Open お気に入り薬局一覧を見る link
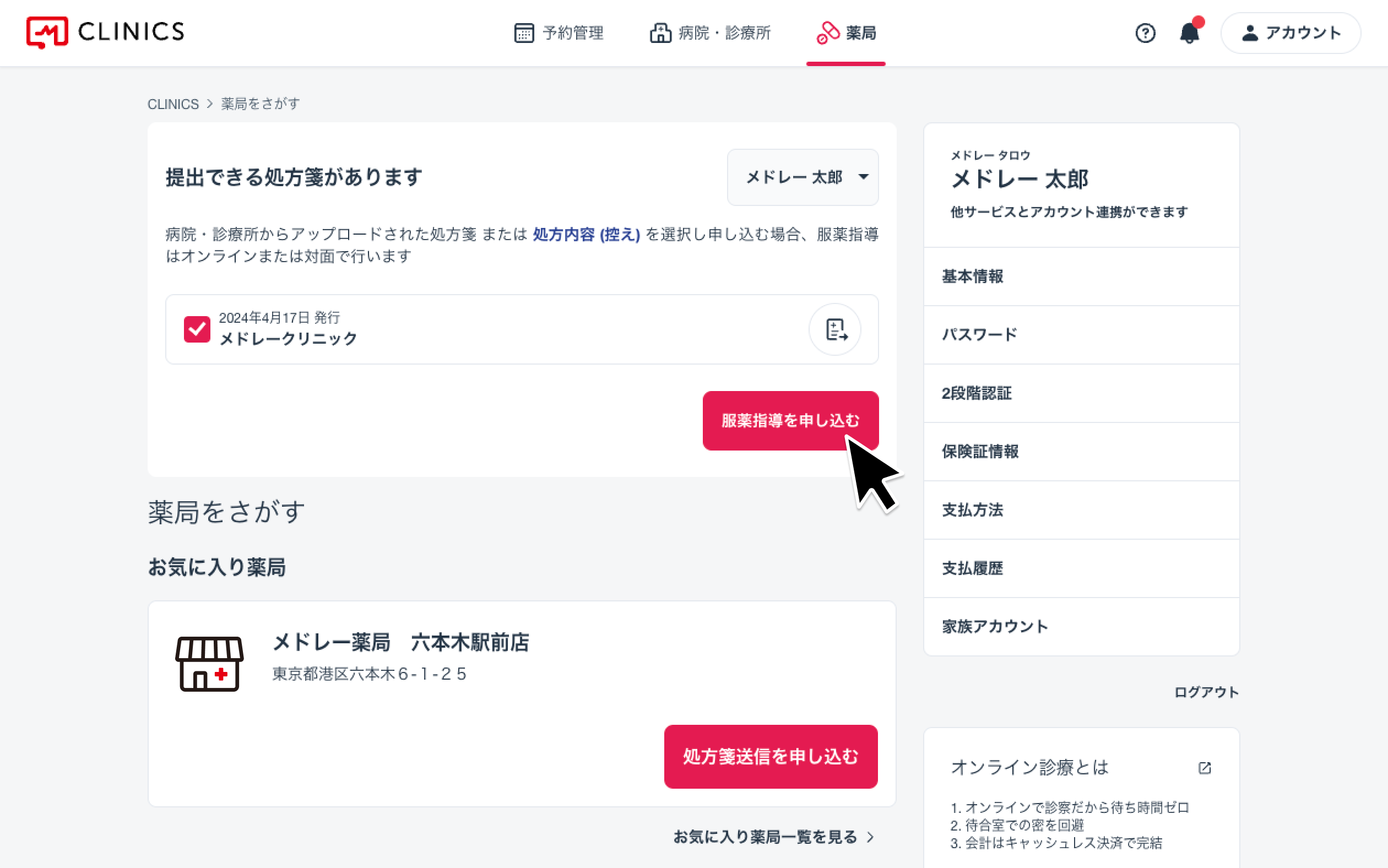 point(773,837)
